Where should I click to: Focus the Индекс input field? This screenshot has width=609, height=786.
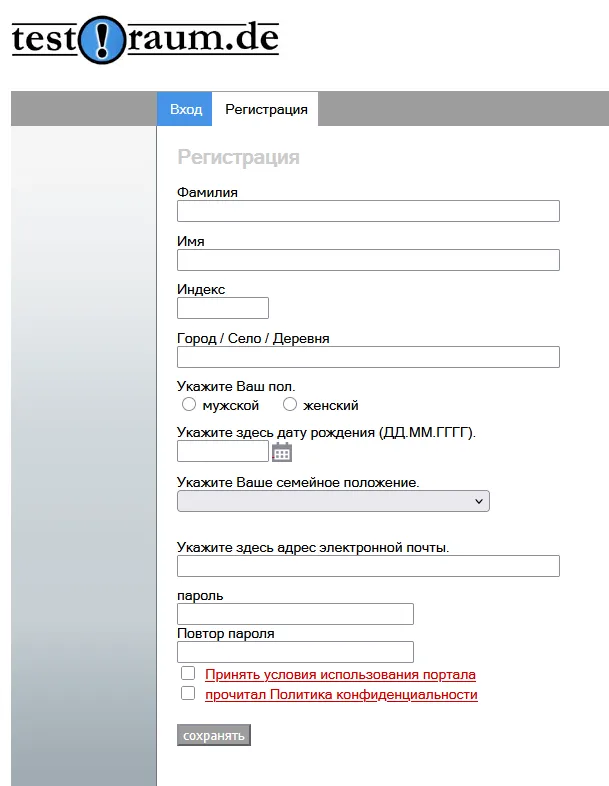[x=223, y=308]
